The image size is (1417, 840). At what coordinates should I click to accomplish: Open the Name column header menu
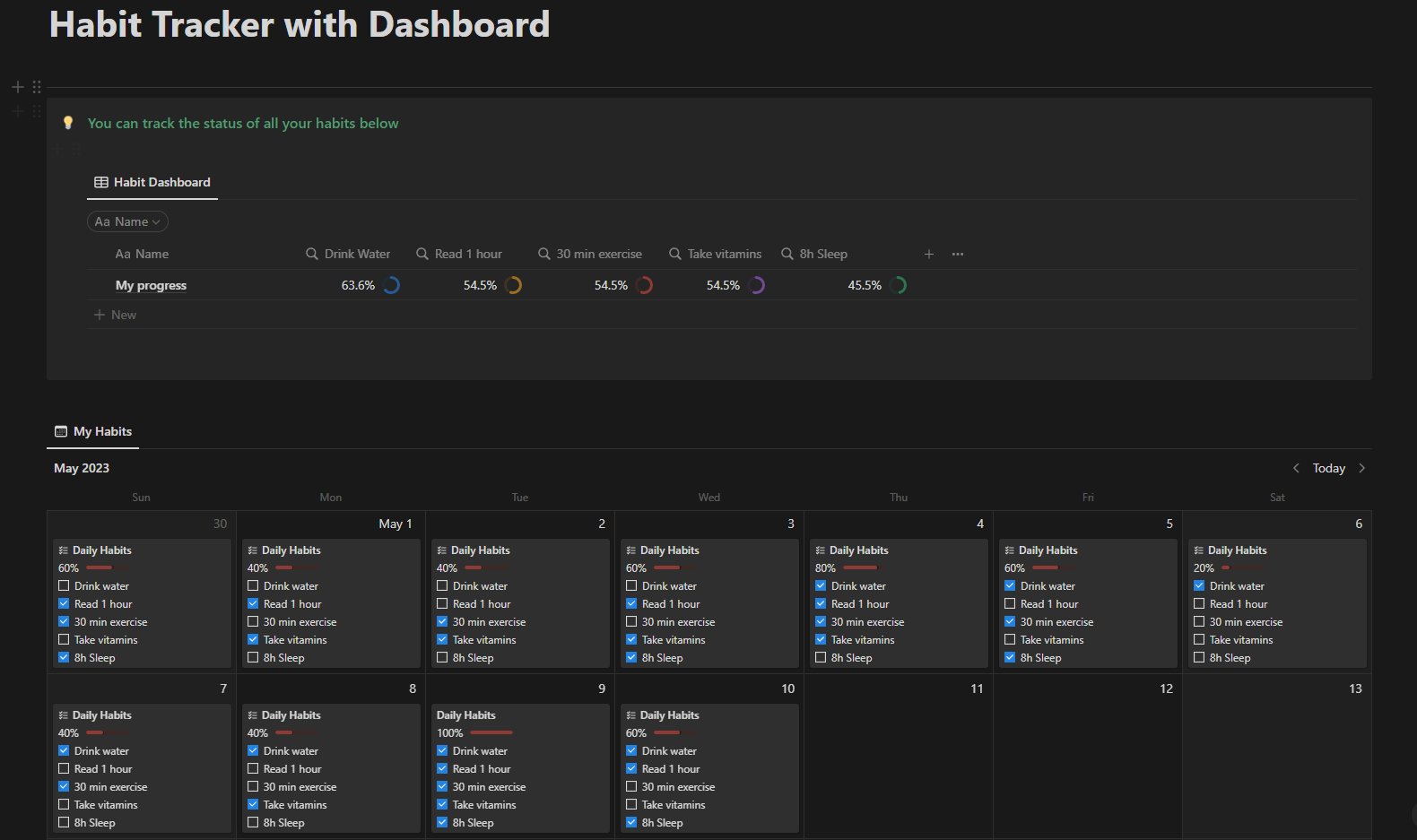click(x=142, y=254)
